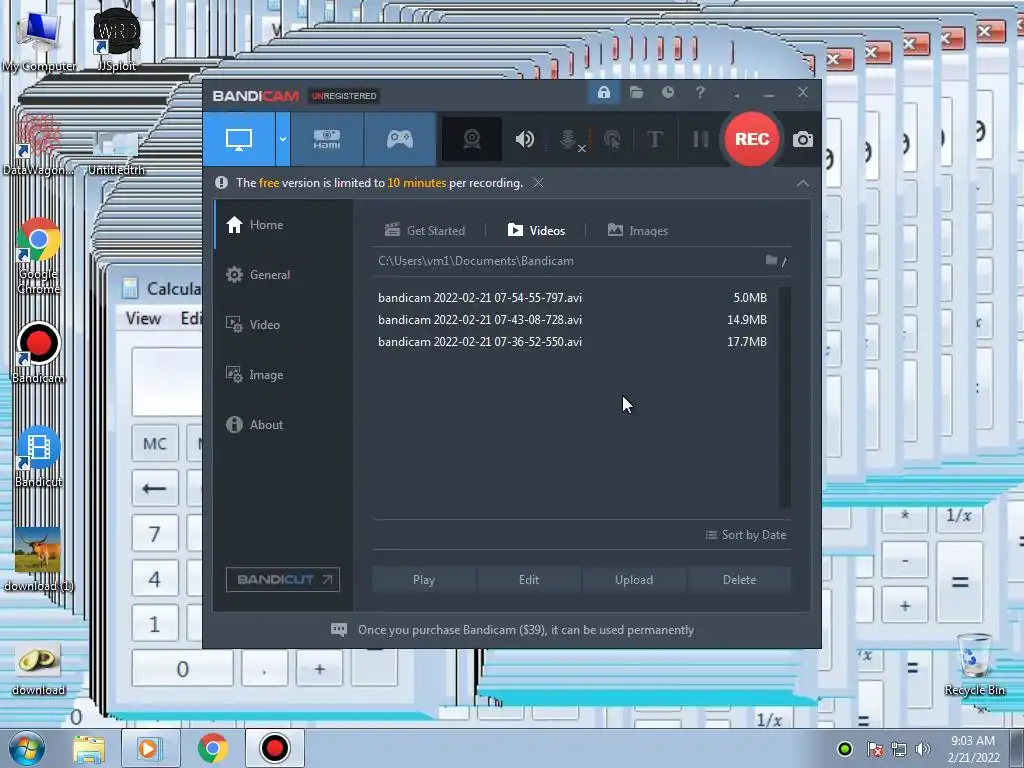Dismiss the free version notice
The height and width of the screenshot is (768, 1024).
pos(538,183)
